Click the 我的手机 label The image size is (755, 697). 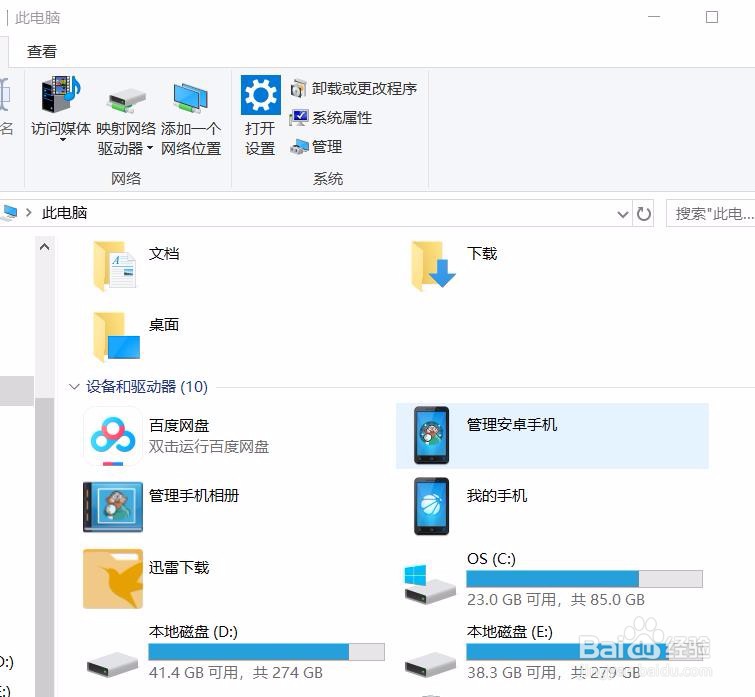pyautogui.click(x=497, y=495)
